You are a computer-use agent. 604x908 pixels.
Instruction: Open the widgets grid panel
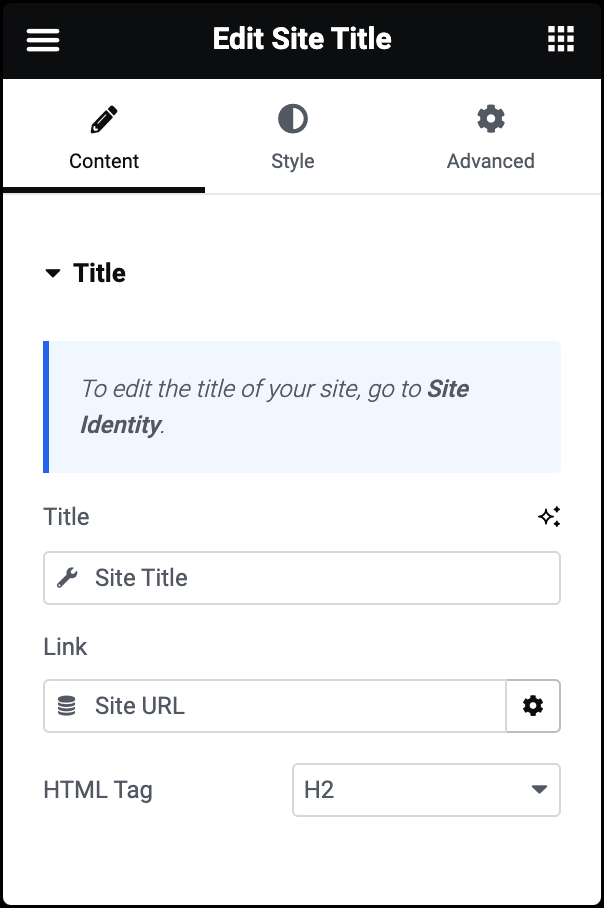point(561,39)
